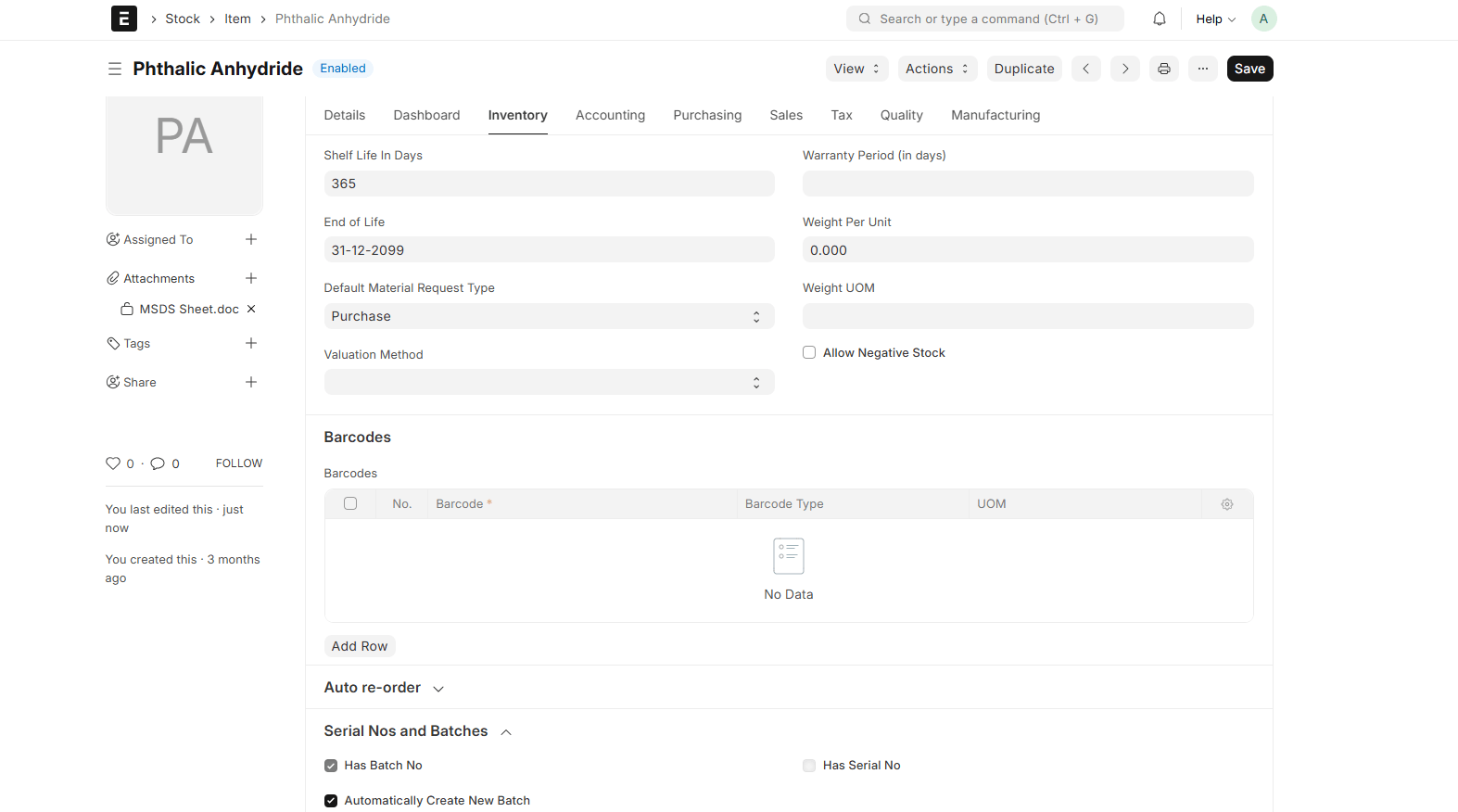This screenshot has height=812, width=1458.
Task: Add an attachment with plus icon
Action: (251, 278)
